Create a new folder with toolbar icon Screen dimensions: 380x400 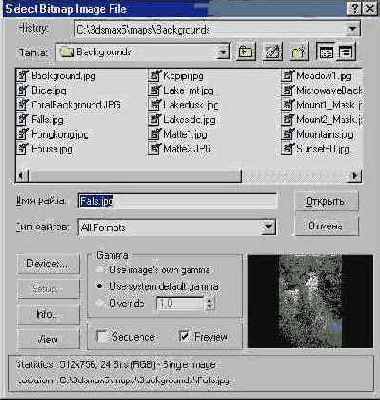(x=298, y=52)
